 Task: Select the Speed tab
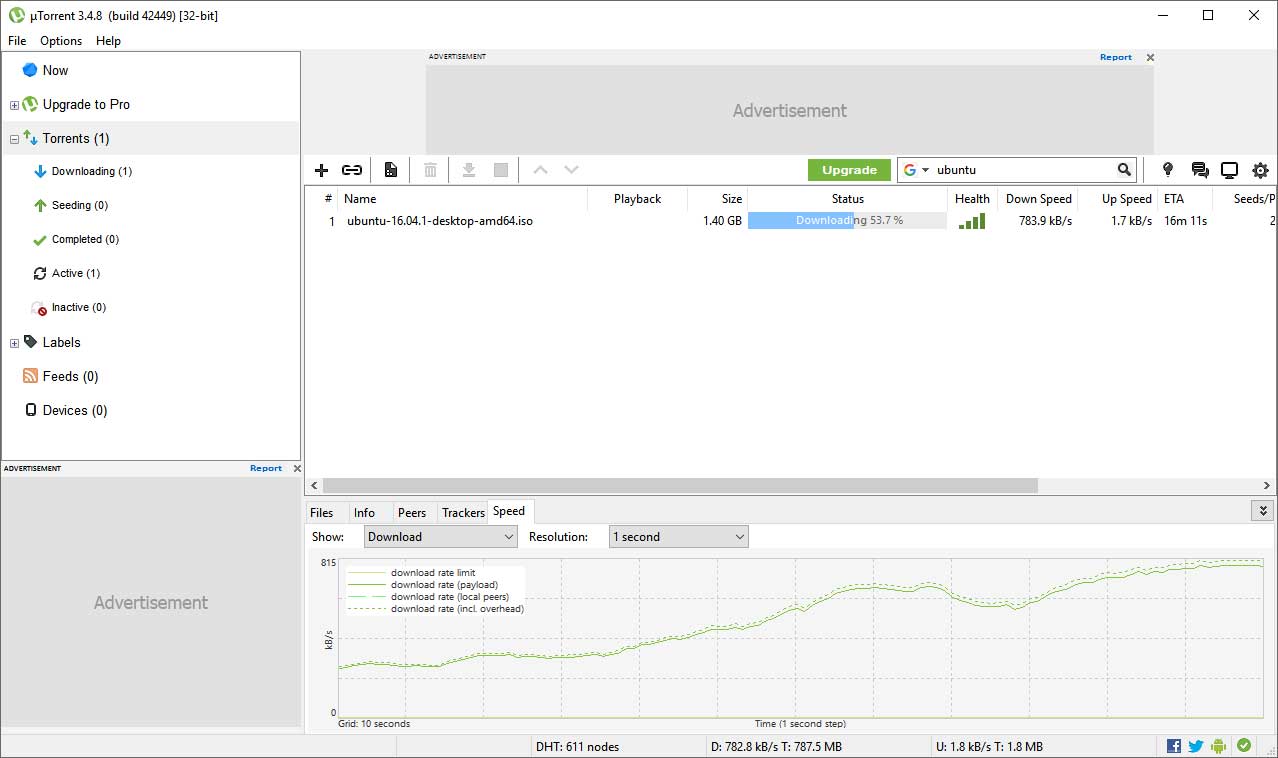pos(509,511)
